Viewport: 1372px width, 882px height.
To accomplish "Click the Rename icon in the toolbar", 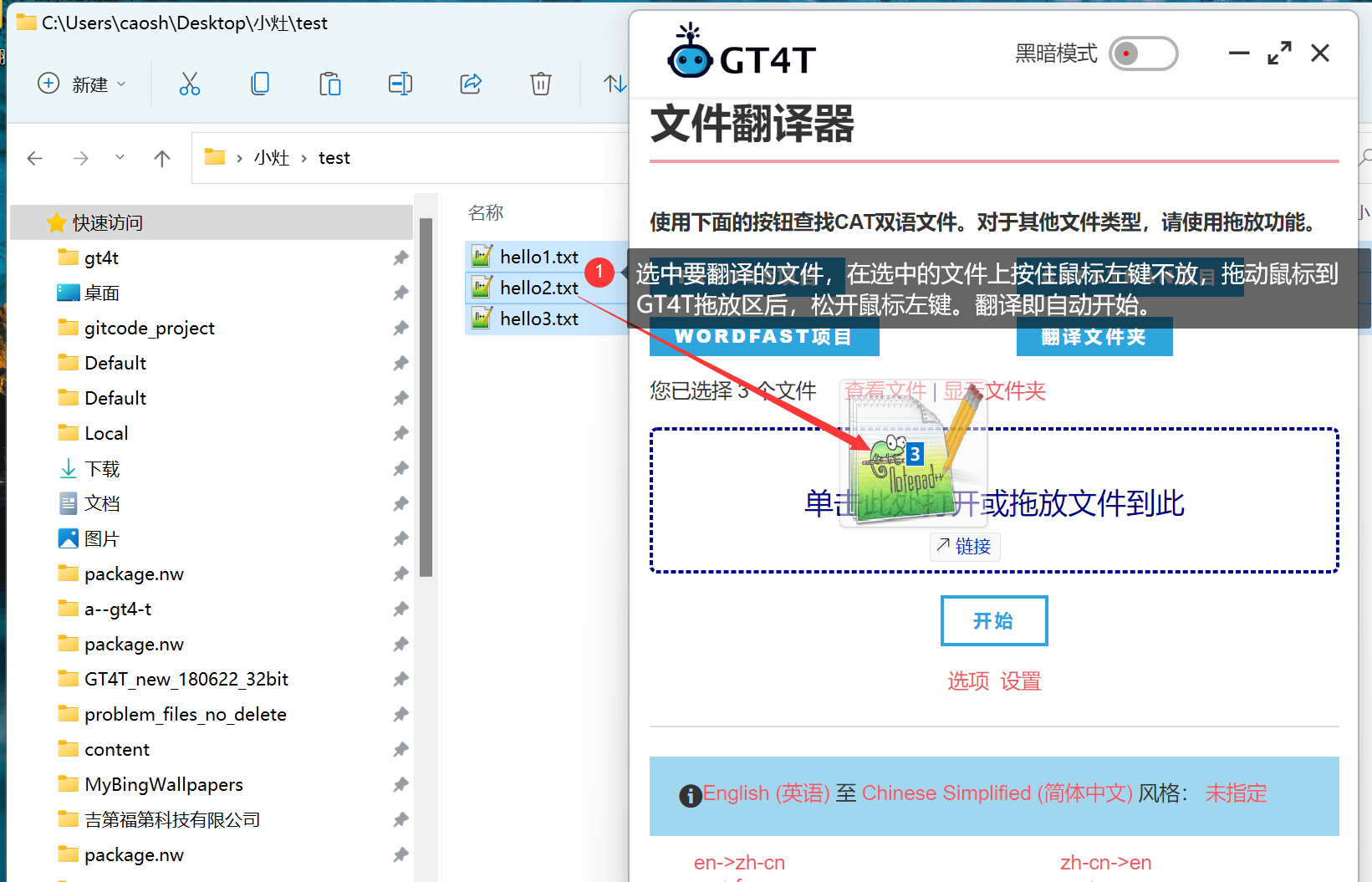I will (x=400, y=84).
